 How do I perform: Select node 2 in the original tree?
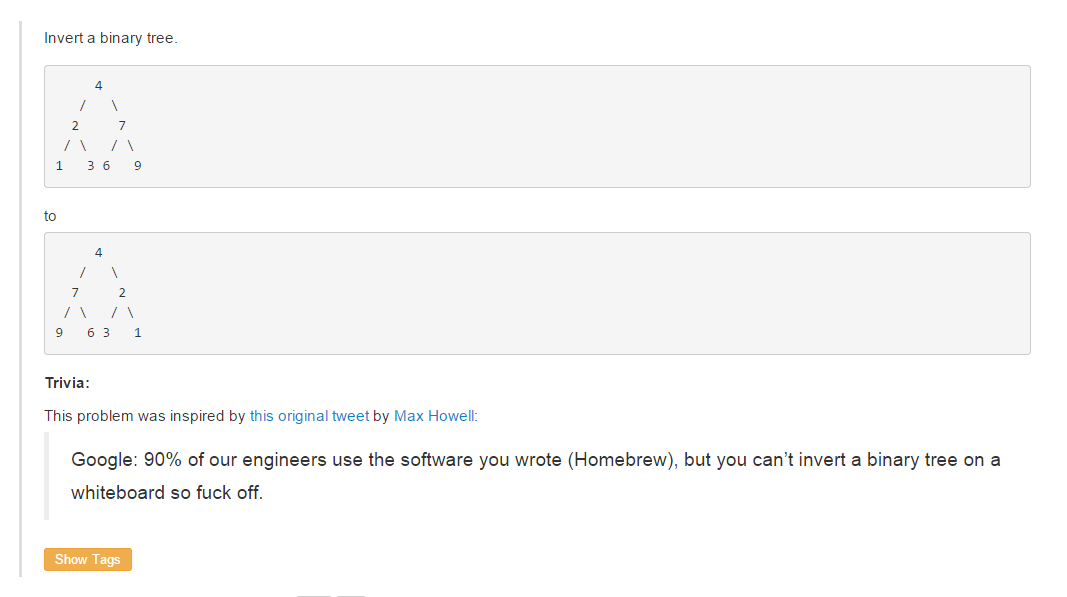[75, 126]
